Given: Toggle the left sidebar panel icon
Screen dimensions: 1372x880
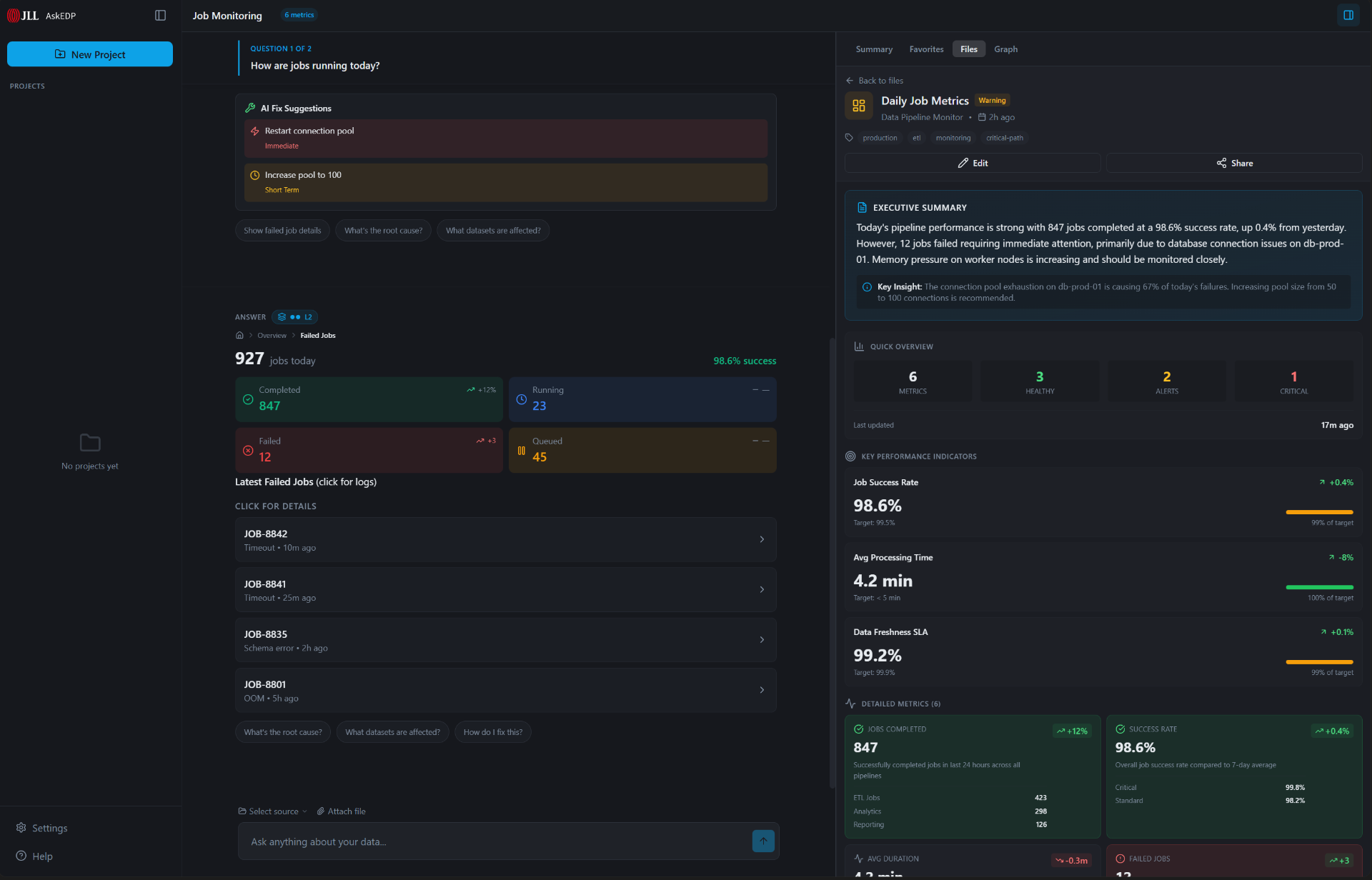Looking at the screenshot, I should tap(160, 15).
